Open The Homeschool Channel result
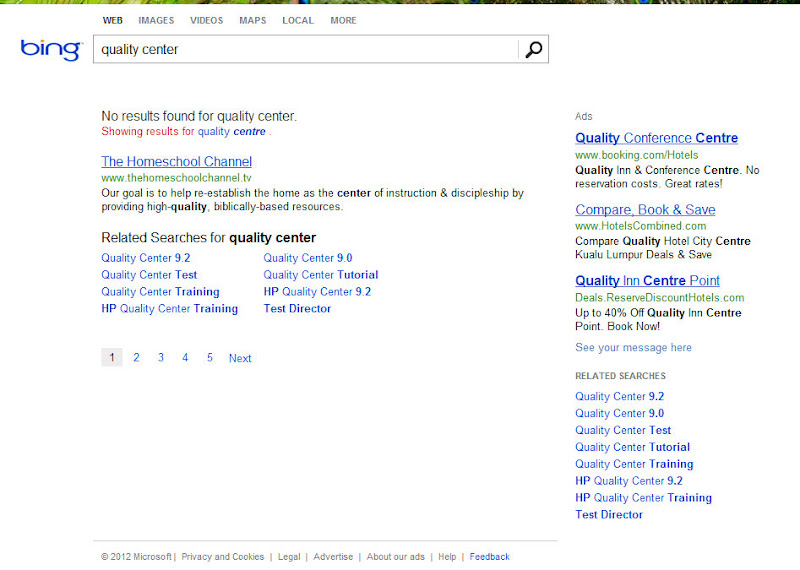 (177, 162)
